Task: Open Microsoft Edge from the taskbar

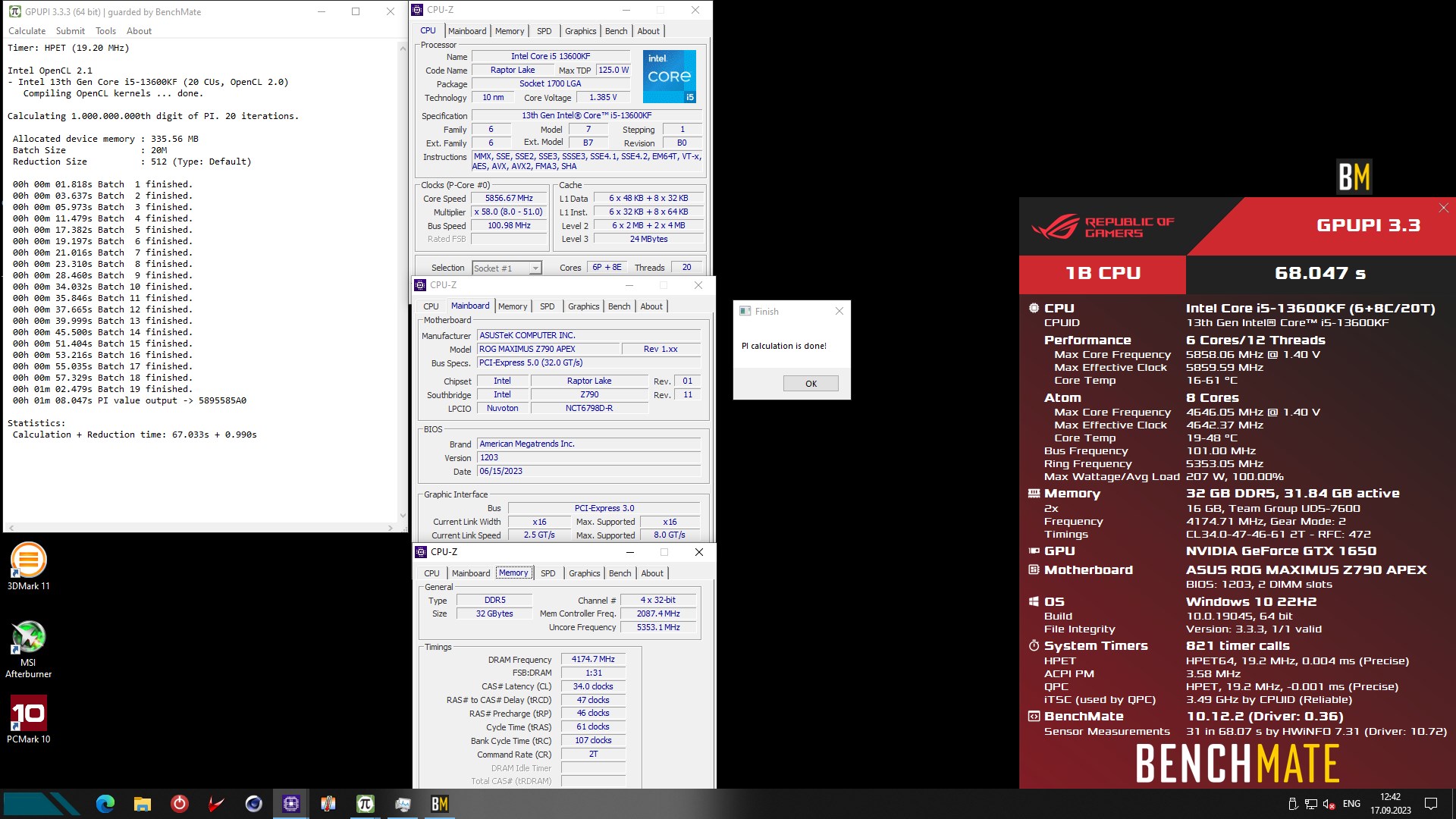Action: 105,804
